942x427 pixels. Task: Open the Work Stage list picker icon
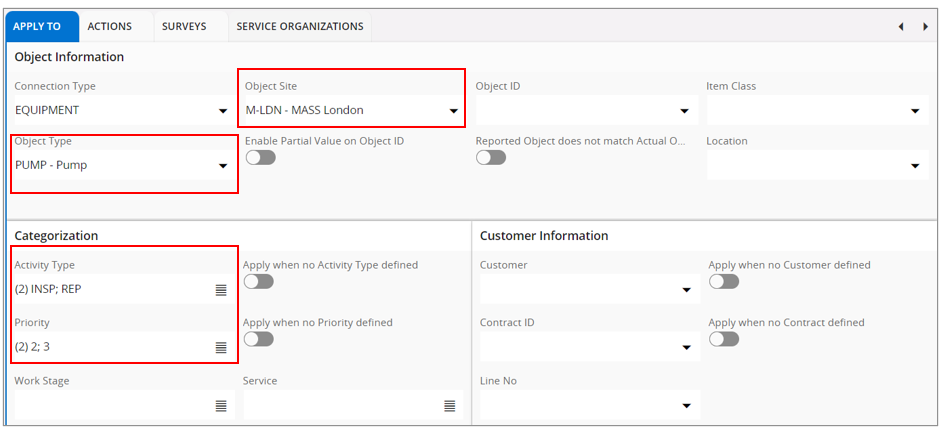tap(221, 406)
